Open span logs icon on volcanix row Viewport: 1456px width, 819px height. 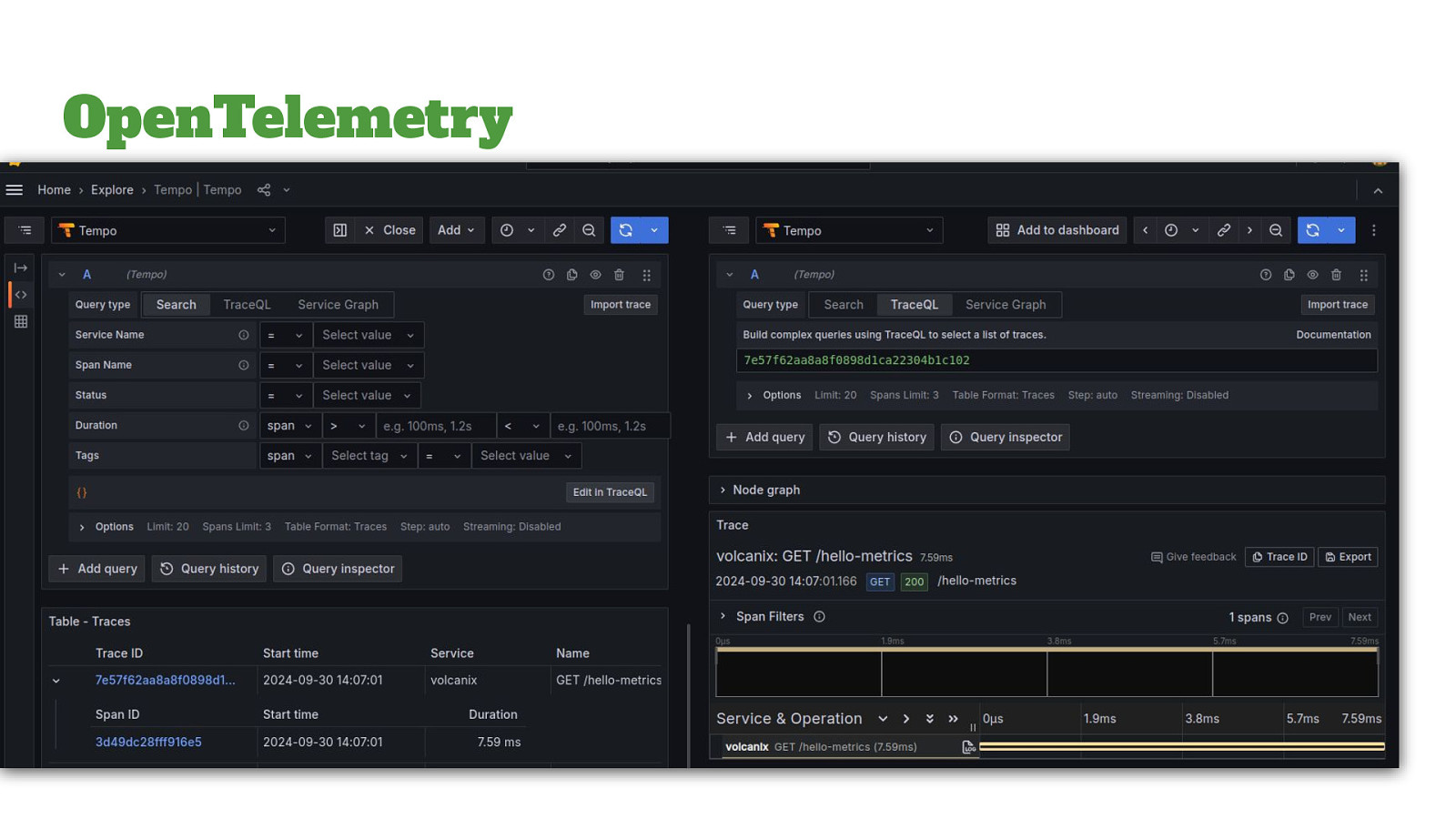(968, 747)
